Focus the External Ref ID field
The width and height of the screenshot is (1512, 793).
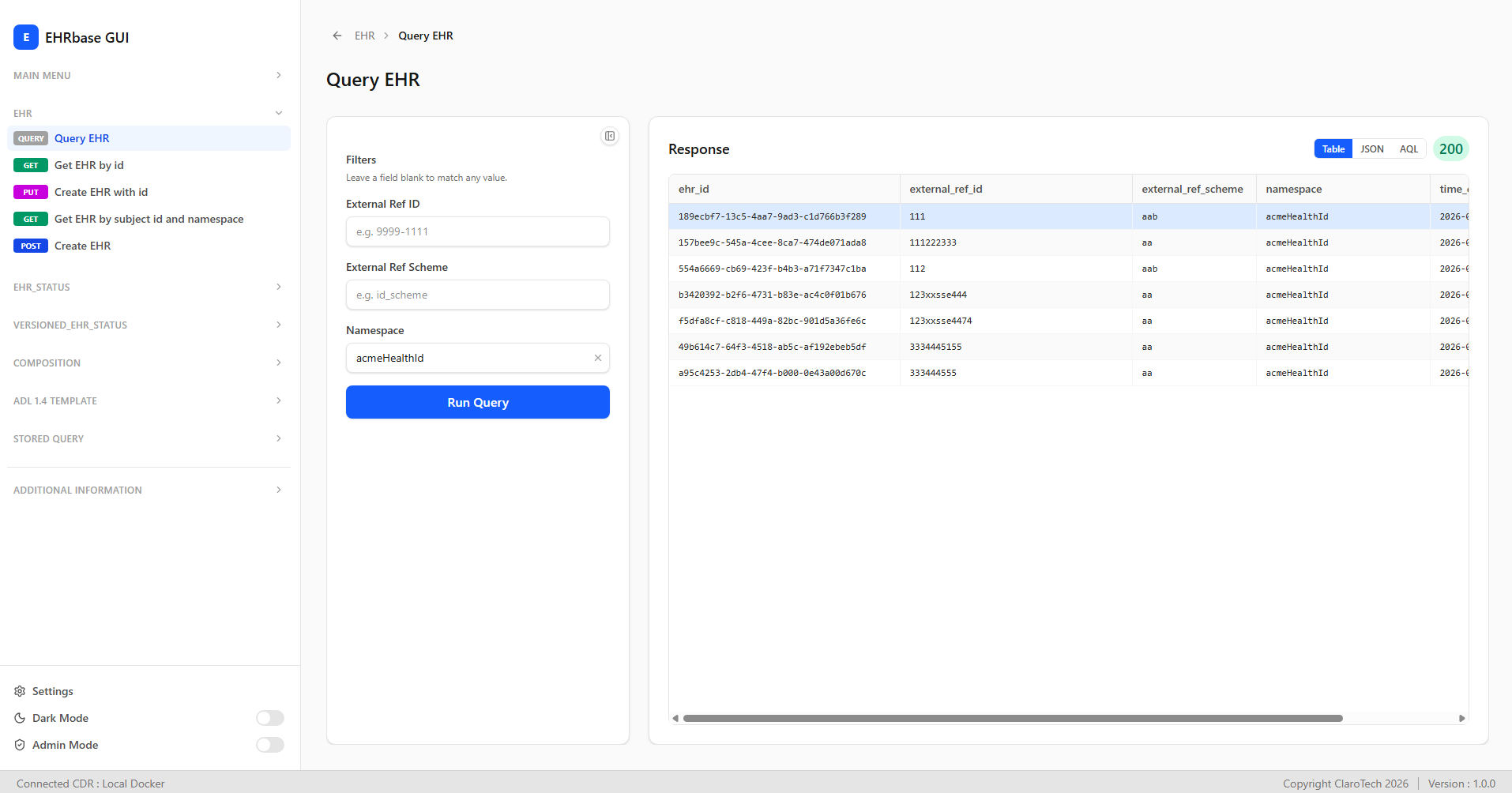pos(478,231)
